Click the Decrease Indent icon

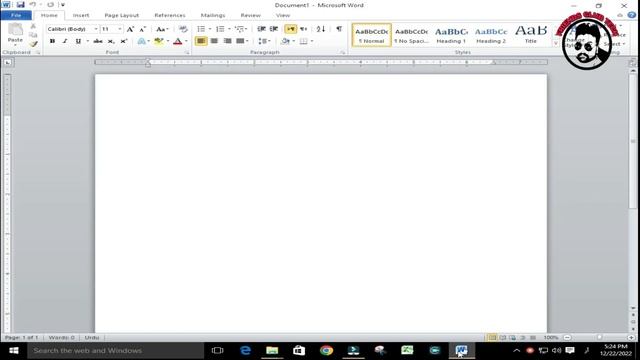[x=262, y=29]
